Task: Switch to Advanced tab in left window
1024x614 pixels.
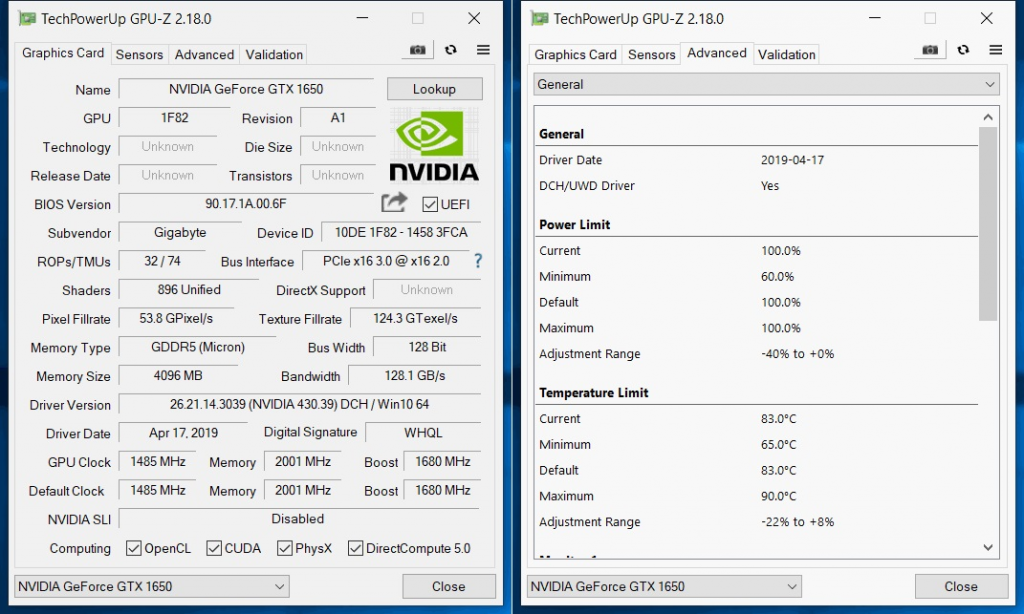Action: pos(204,54)
